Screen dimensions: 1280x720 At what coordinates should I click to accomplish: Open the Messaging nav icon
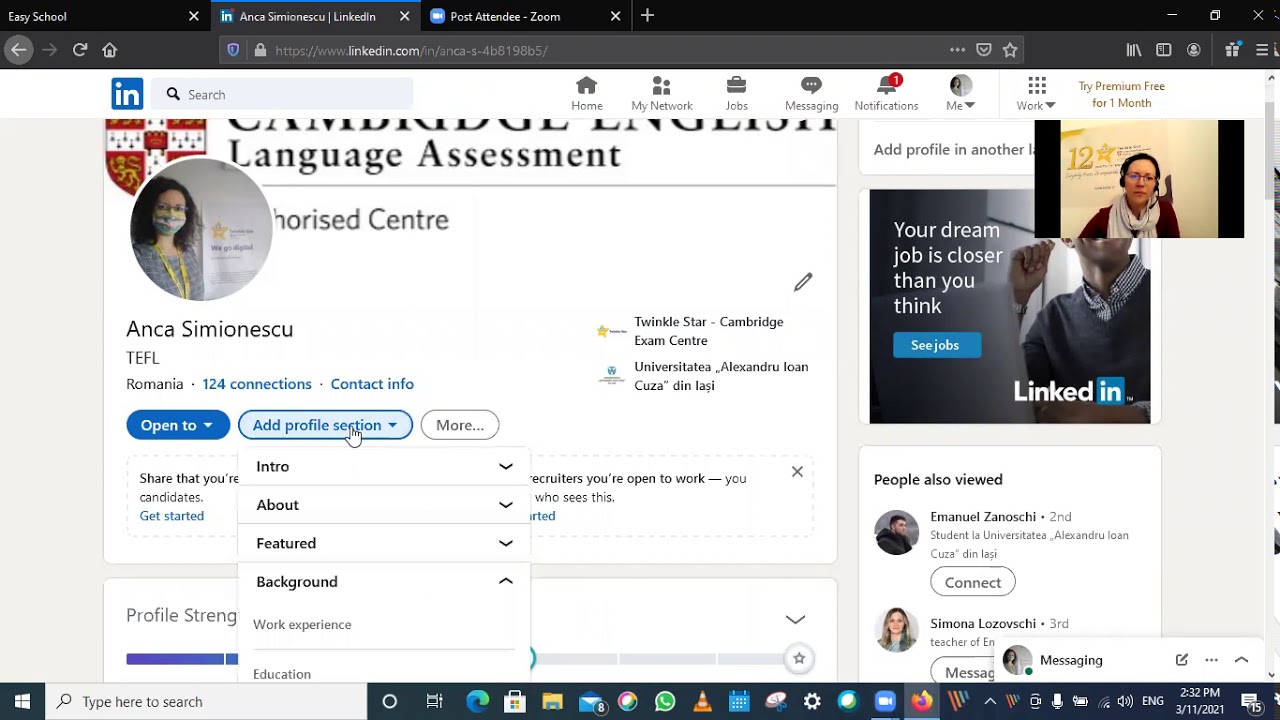811,87
